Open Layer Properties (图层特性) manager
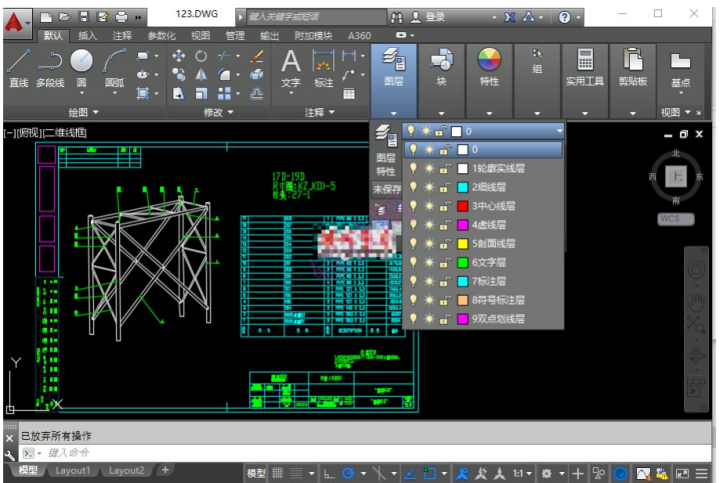720x483 pixels. 386,151
